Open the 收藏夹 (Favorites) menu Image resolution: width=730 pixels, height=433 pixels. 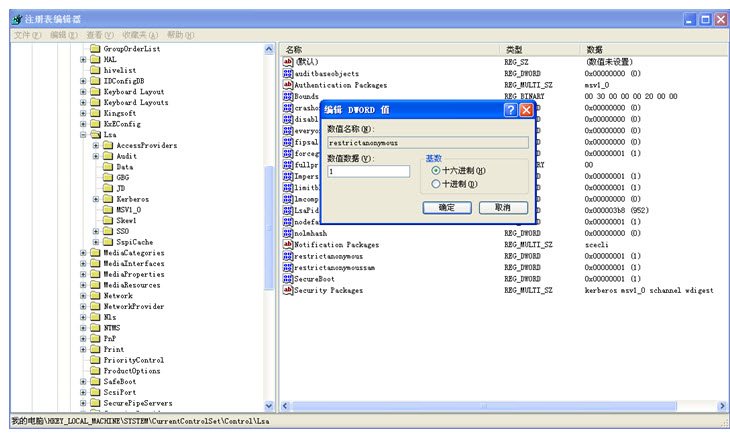pos(141,35)
